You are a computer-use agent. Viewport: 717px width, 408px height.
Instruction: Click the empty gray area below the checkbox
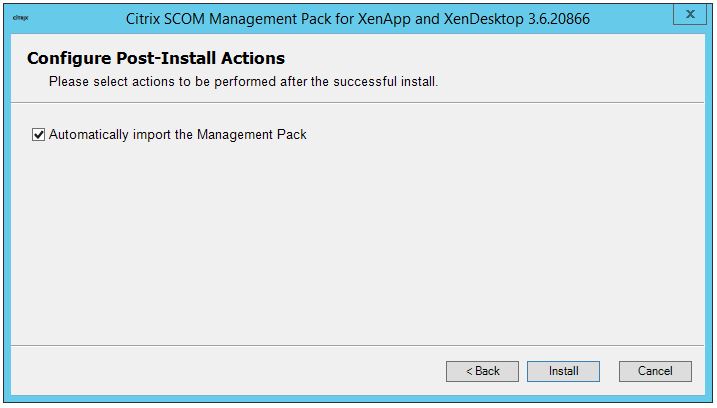point(358,240)
